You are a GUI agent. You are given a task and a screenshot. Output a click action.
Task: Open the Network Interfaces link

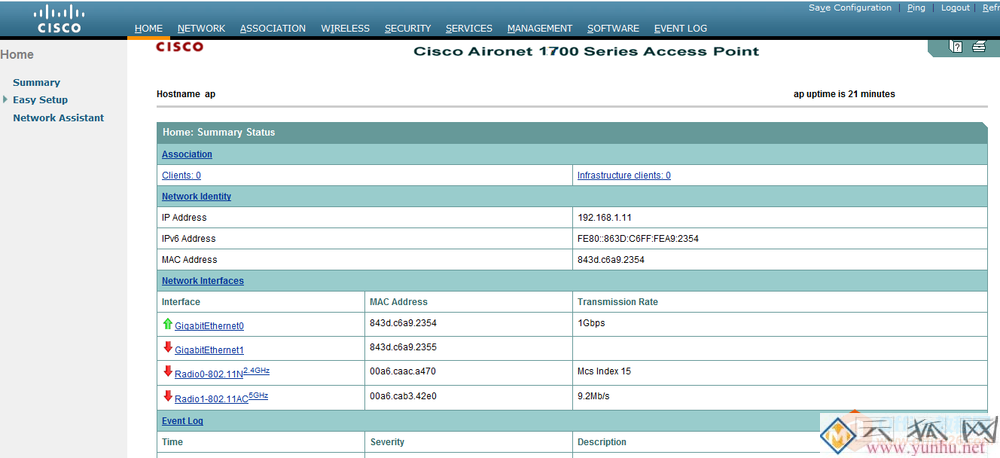(203, 281)
